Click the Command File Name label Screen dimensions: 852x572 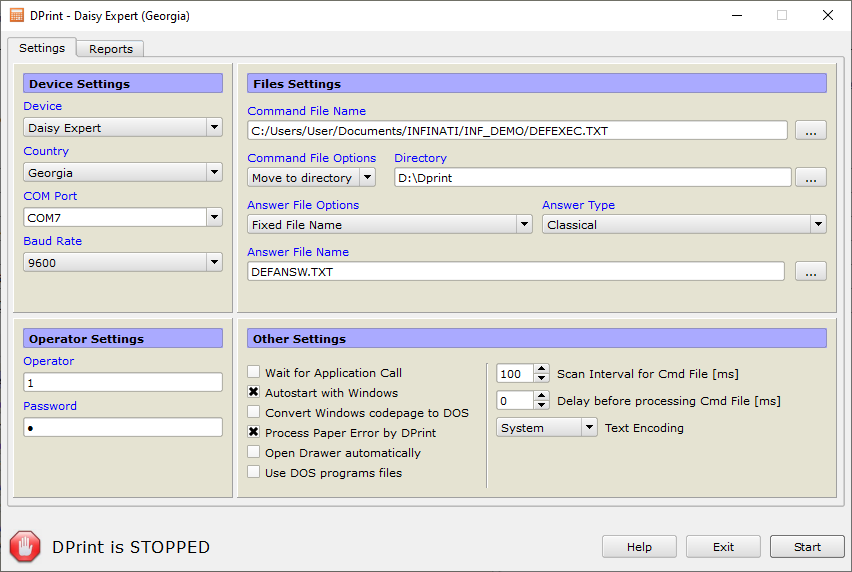click(x=306, y=111)
